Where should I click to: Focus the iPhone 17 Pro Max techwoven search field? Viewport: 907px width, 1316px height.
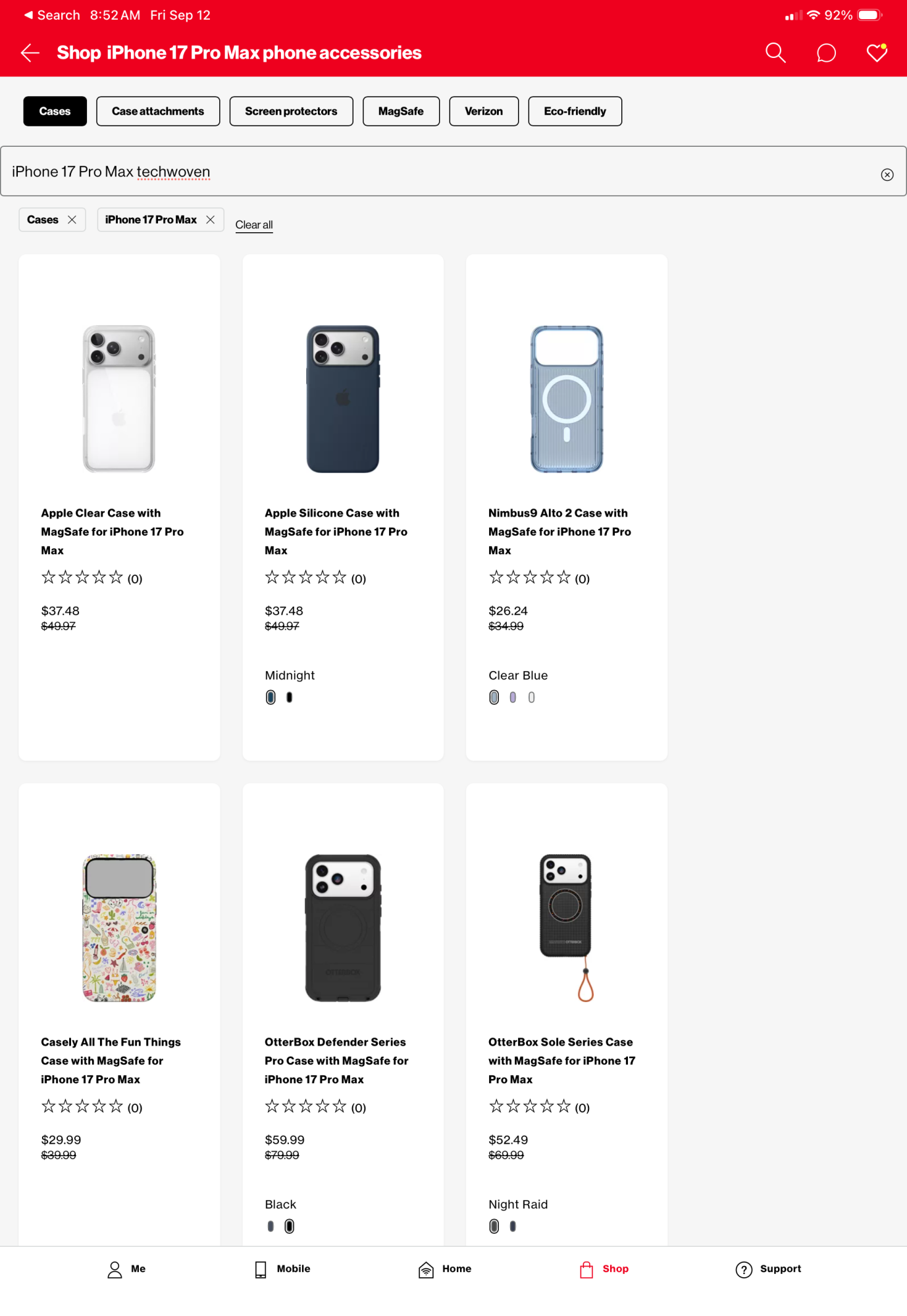[434, 172]
